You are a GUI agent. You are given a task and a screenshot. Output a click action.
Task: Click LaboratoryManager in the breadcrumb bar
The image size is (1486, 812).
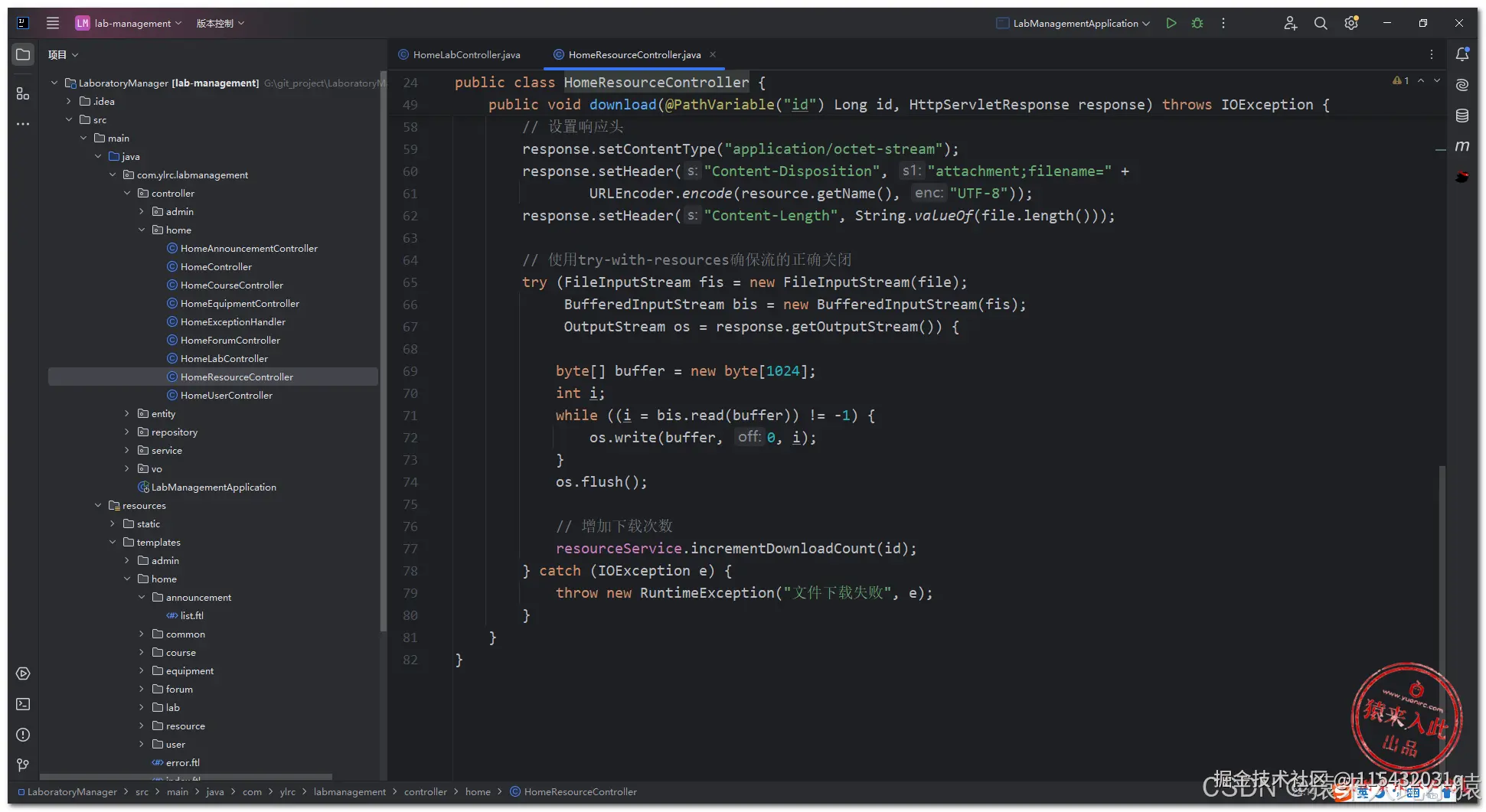coord(72,792)
